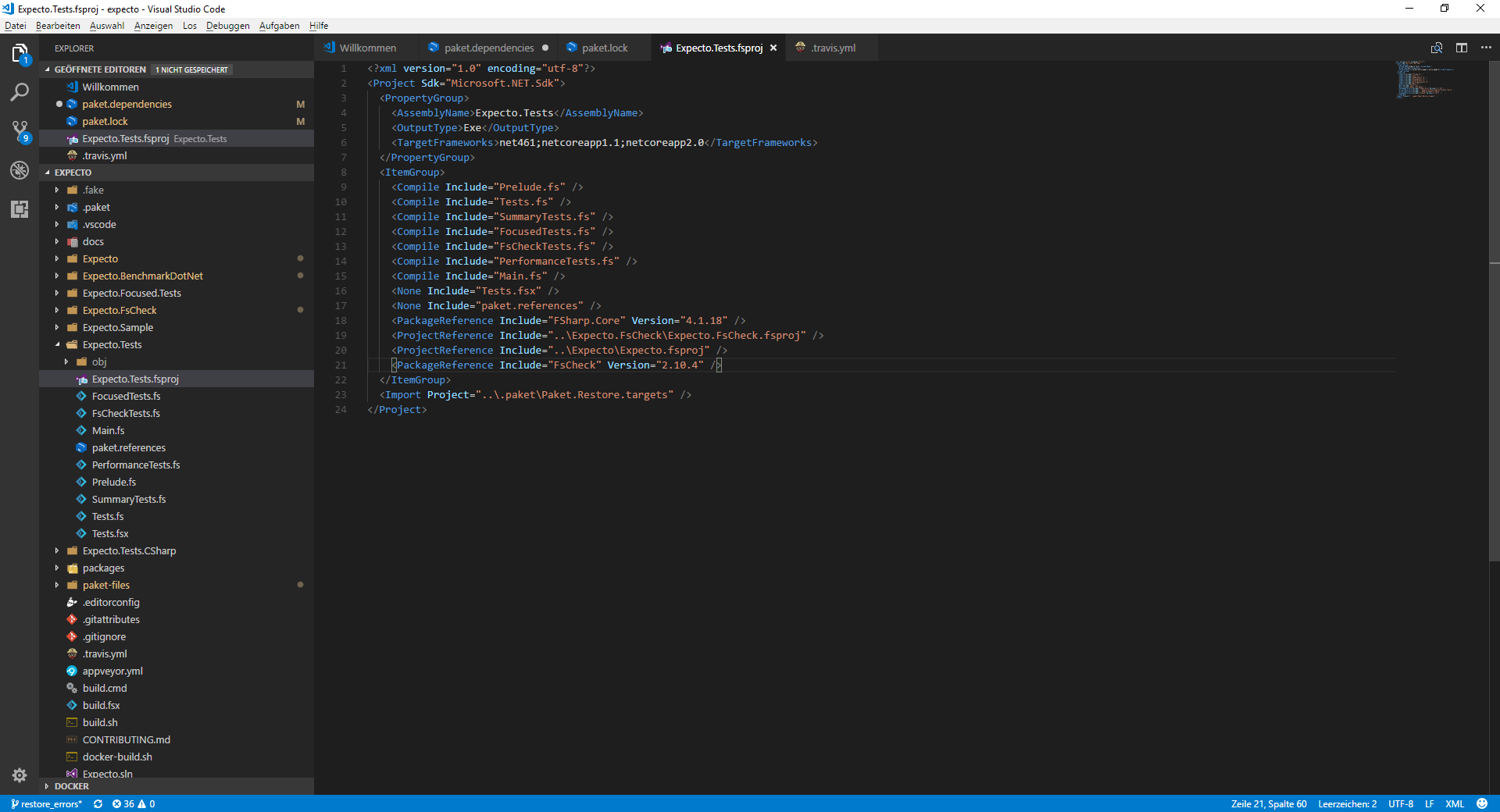Select Main.fs in the Explorer
This screenshot has height=812, width=1500.
pyautogui.click(x=109, y=430)
